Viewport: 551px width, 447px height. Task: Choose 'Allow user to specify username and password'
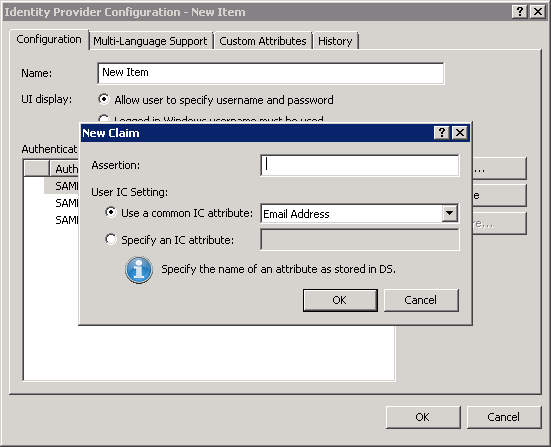(x=104, y=99)
